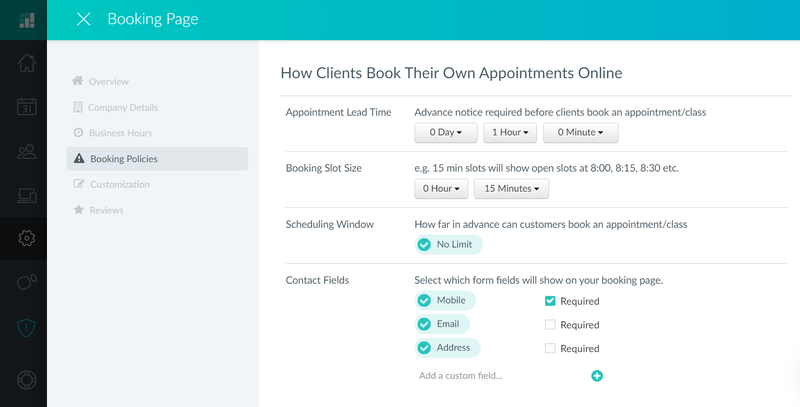The height and width of the screenshot is (407, 800).
Task: Toggle the Email contact field pill
Action: click(x=443, y=324)
